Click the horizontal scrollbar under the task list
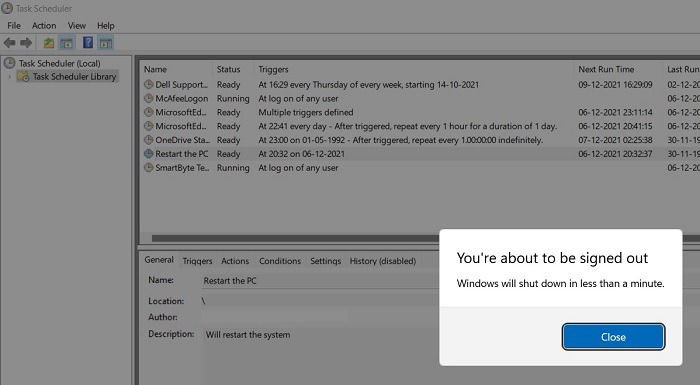The image size is (700, 385). (295, 238)
